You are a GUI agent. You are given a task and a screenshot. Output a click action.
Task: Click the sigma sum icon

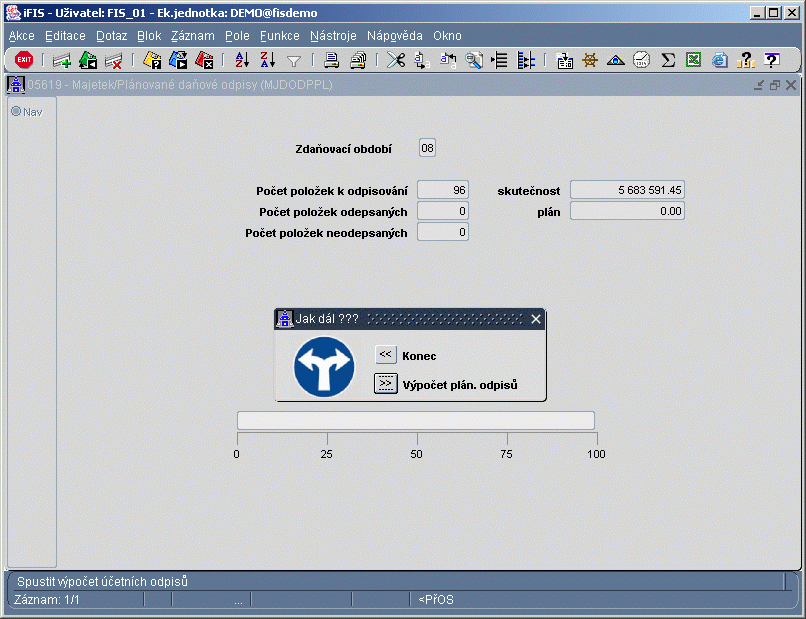668,61
